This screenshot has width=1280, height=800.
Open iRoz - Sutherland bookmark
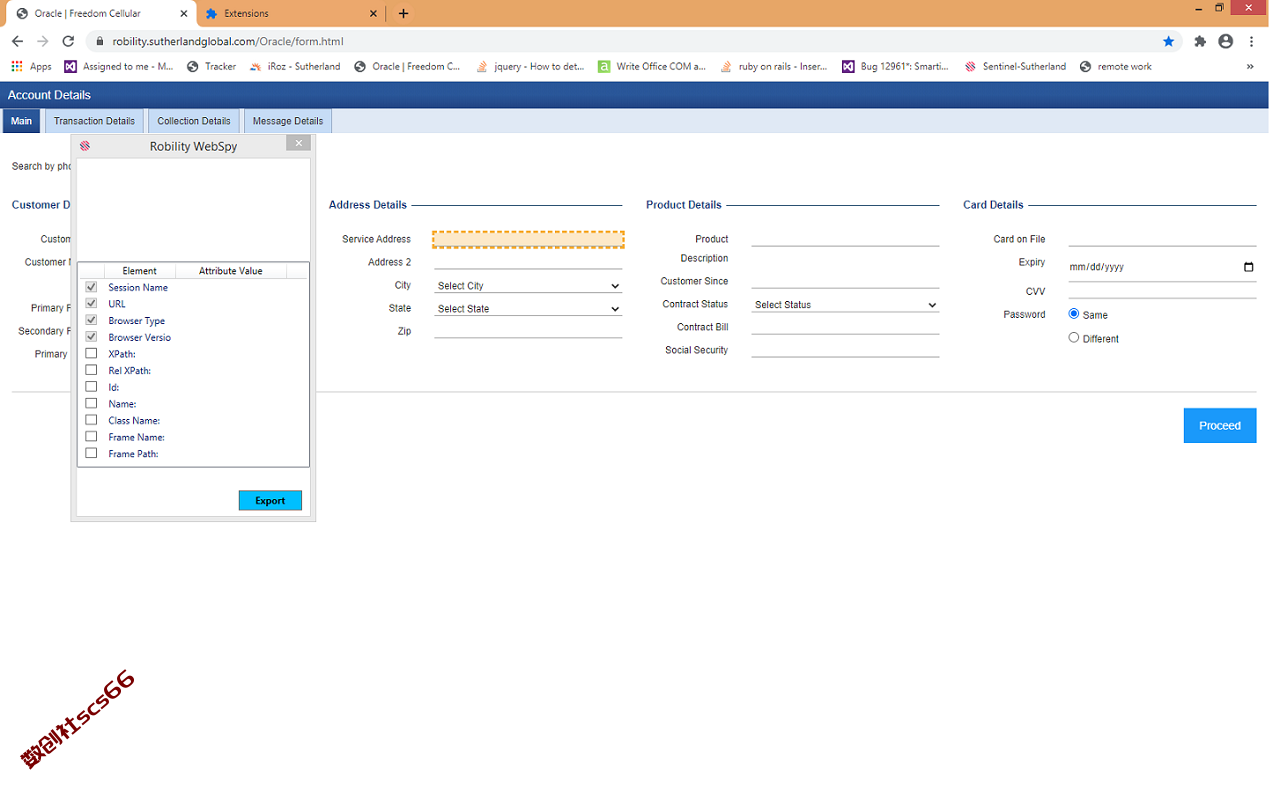(x=295, y=66)
